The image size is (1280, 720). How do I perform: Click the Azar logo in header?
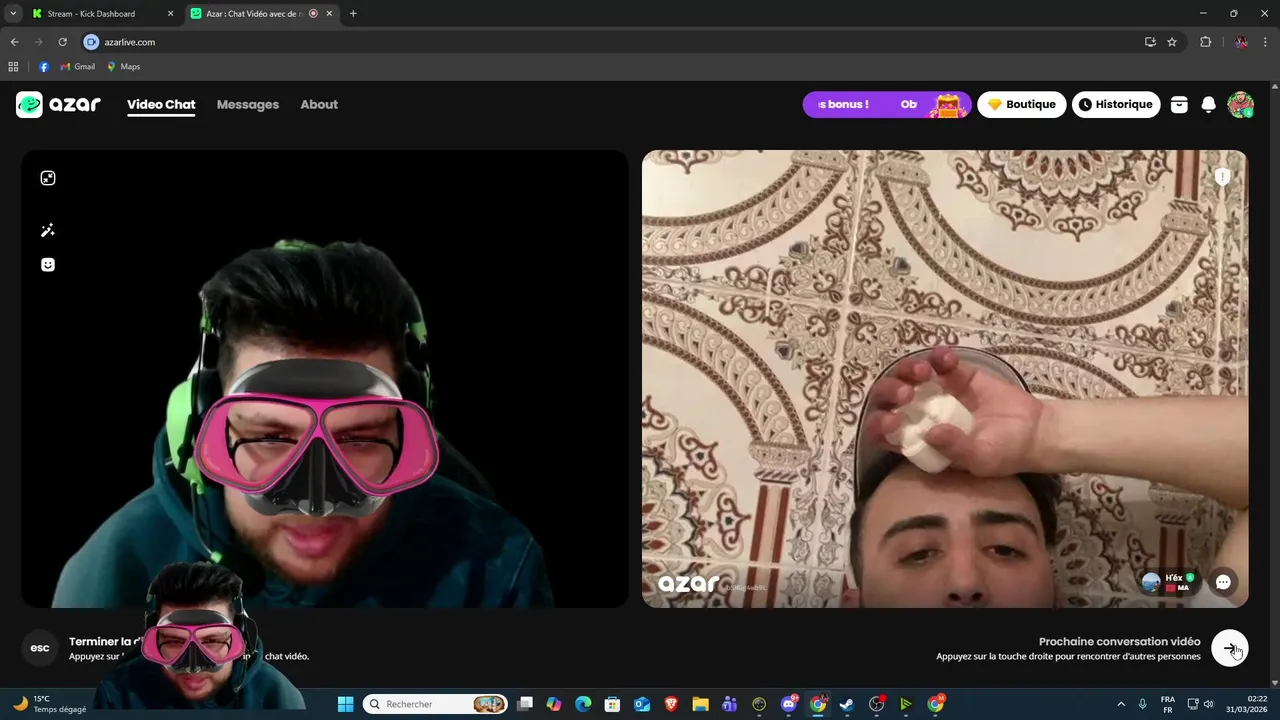pos(58,104)
